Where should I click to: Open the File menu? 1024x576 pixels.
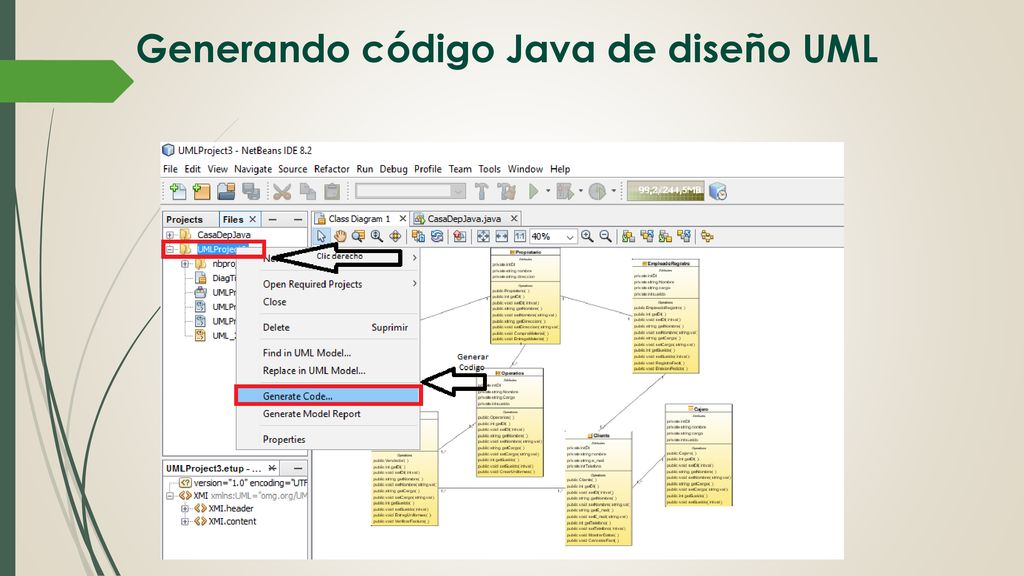click(x=170, y=168)
